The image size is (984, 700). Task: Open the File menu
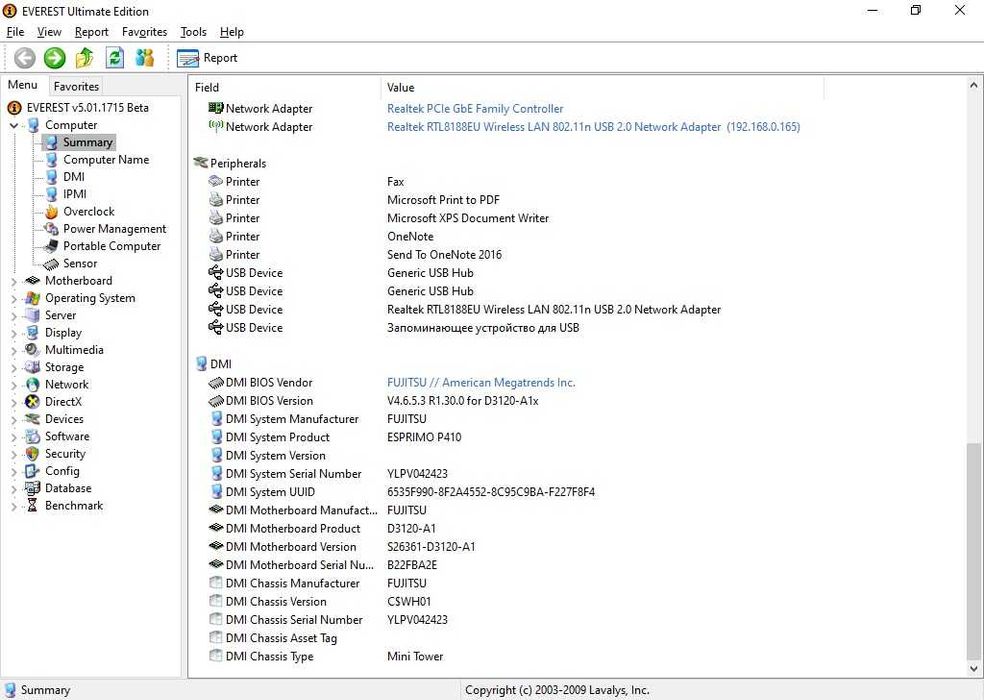pos(15,32)
